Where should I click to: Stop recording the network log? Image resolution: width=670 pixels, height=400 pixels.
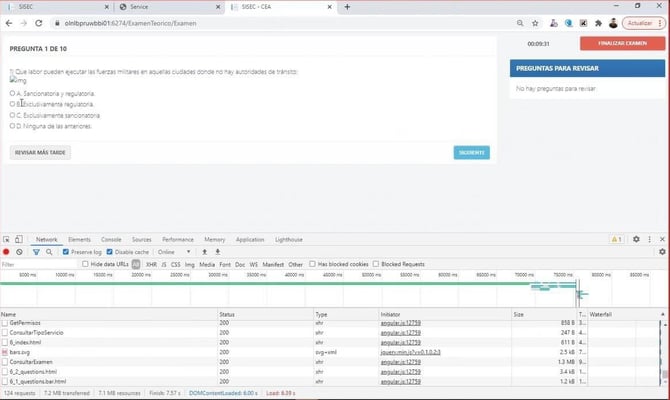tap(6, 252)
